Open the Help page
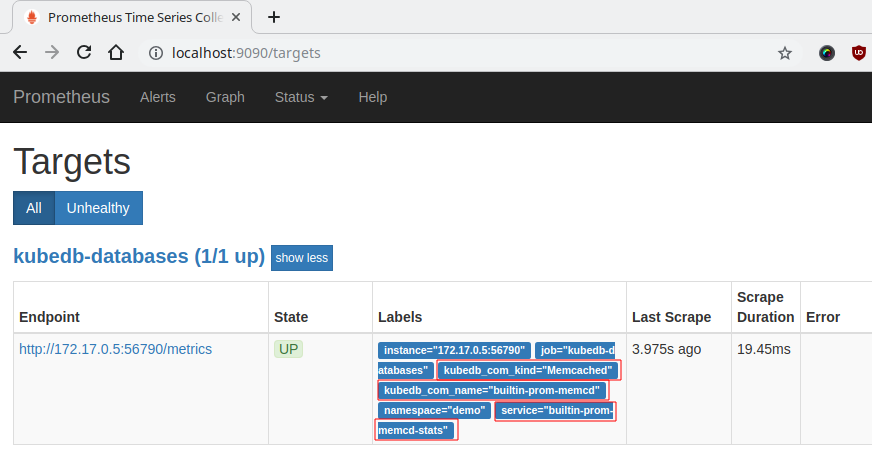 [x=372, y=97]
